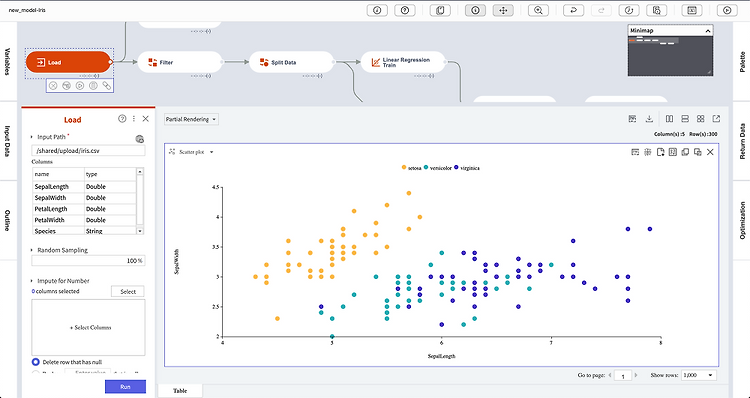
Task: Open the Scatter plot chart type dropdown
Action: (x=192, y=152)
